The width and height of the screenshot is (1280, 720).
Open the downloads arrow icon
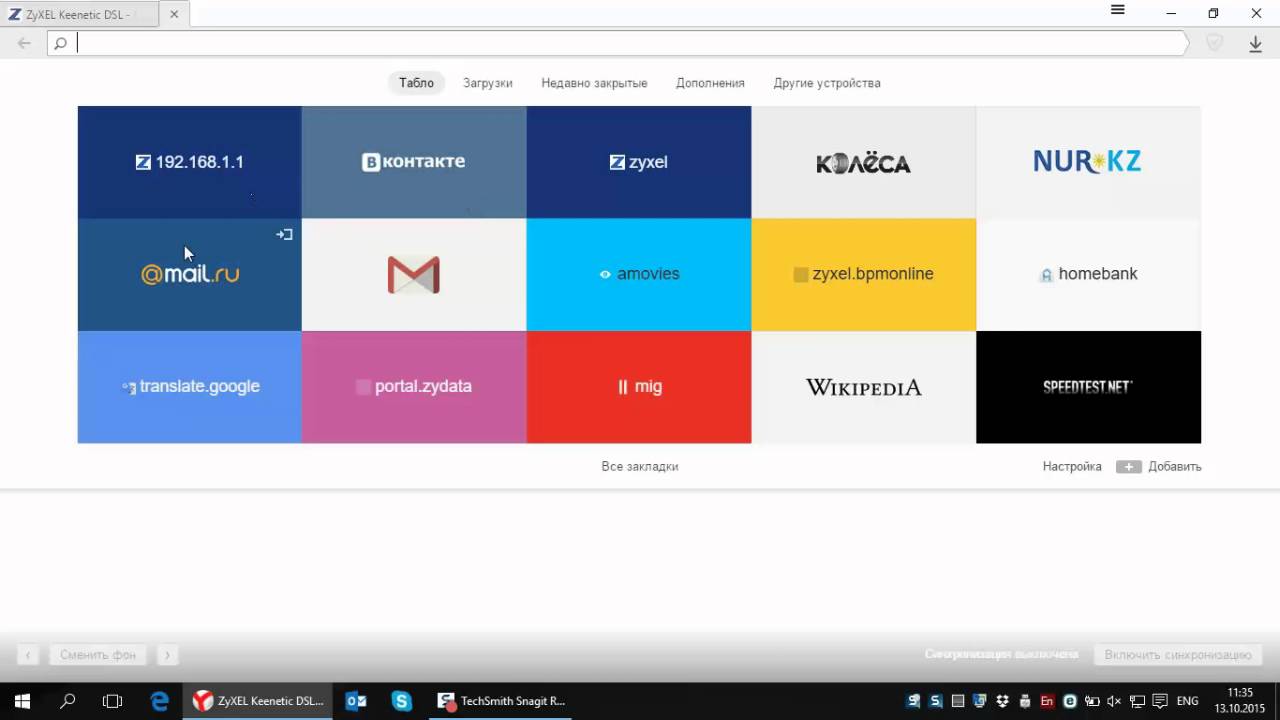pos(1255,44)
